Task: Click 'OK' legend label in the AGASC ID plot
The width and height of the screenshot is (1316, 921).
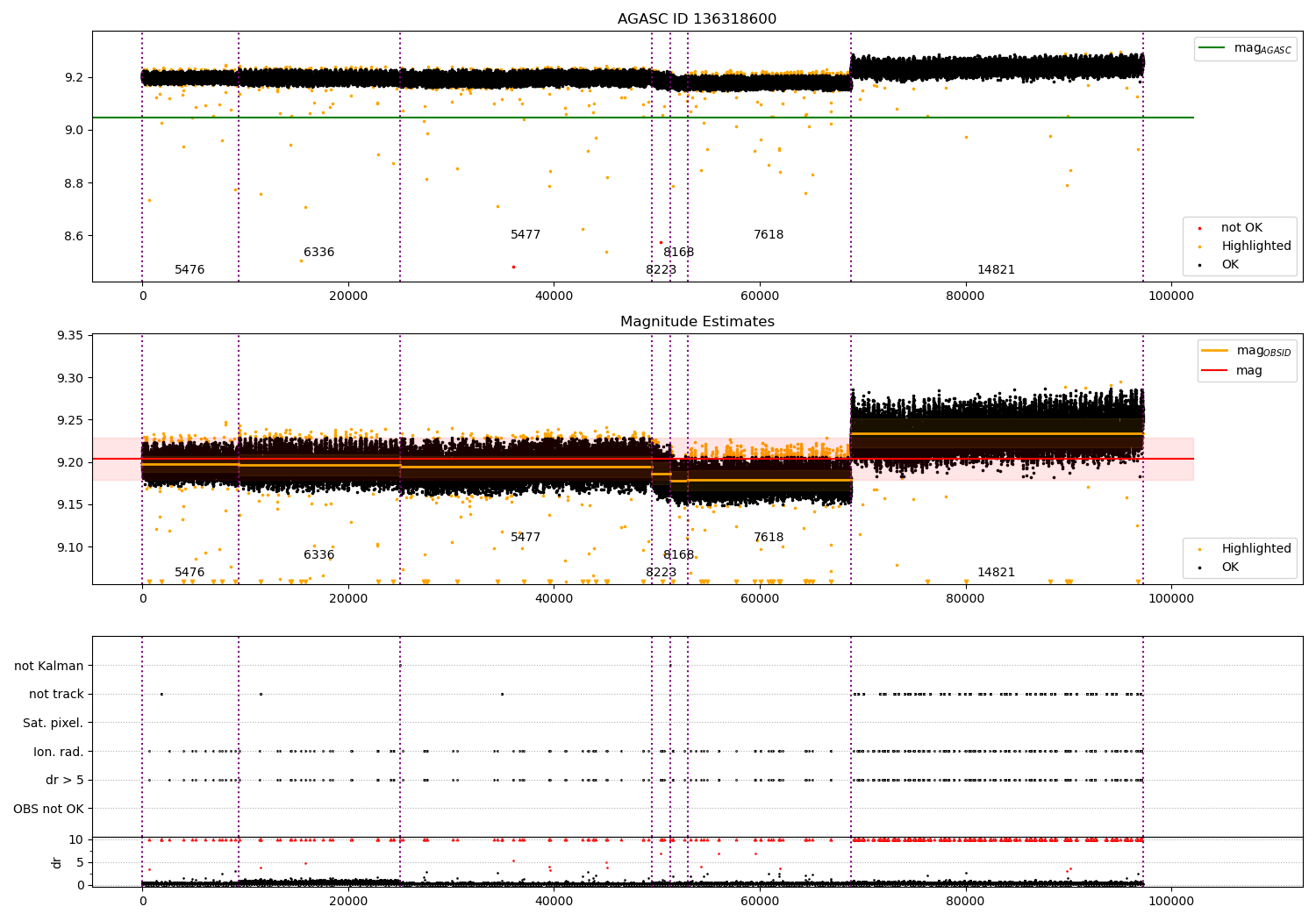Action: pos(1230,265)
